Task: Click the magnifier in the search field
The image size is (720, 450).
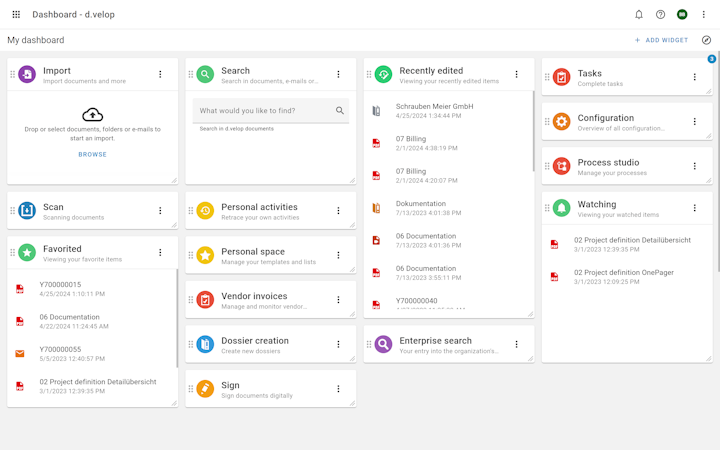Action: tap(340, 110)
